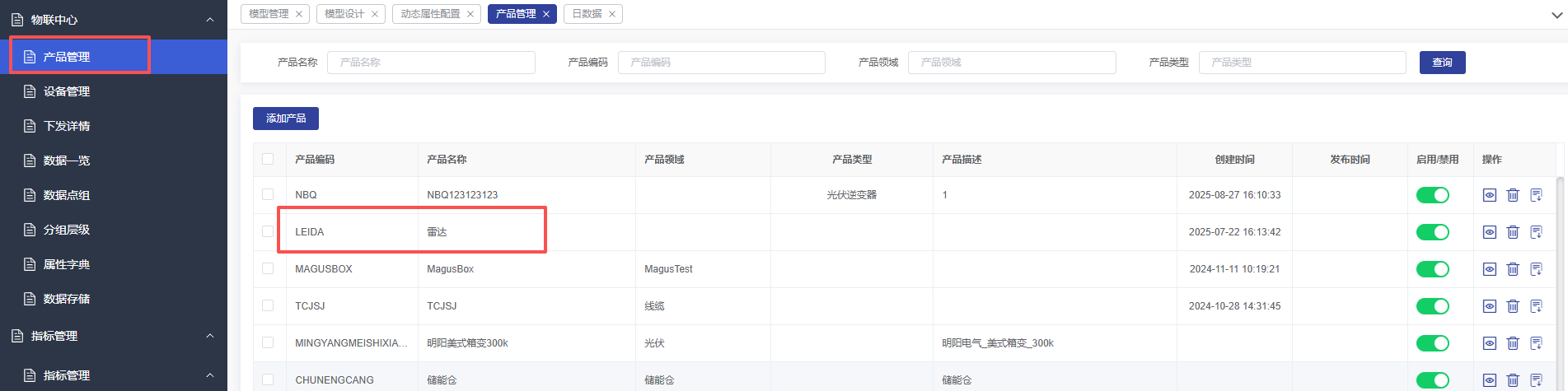Tick the checkbox for the LEIDA row
This screenshot has height=391, width=1568.
[x=268, y=231]
